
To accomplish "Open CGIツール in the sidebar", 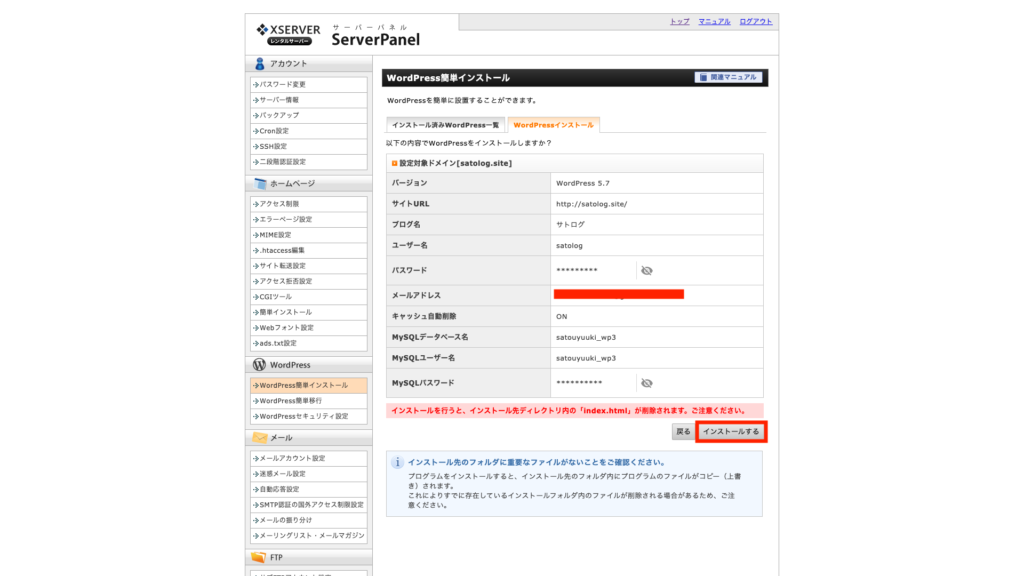I will (x=308, y=296).
